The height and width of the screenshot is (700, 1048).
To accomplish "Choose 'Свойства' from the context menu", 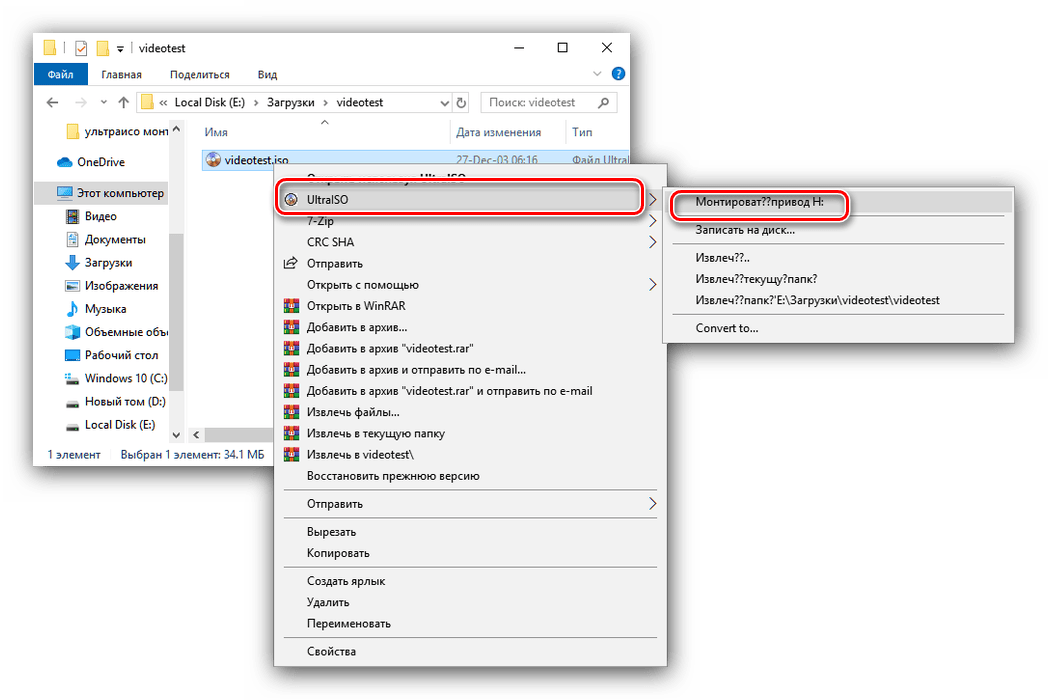I will pos(331,652).
